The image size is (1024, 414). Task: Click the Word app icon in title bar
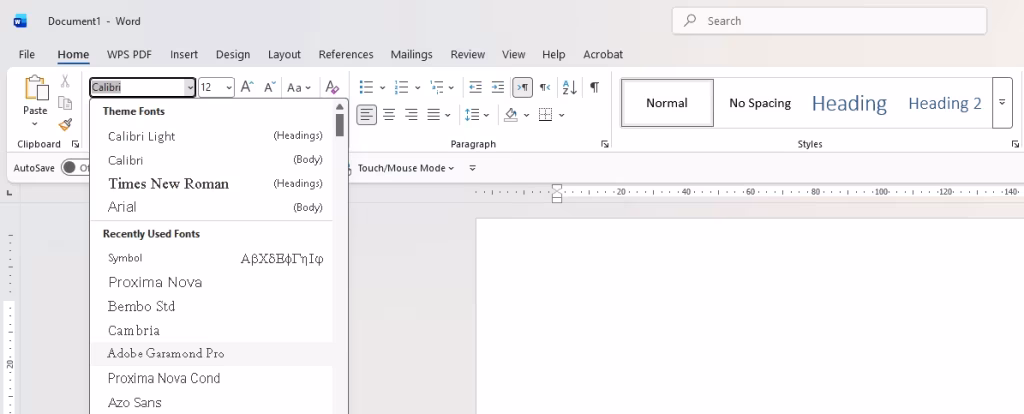[x=20, y=21]
